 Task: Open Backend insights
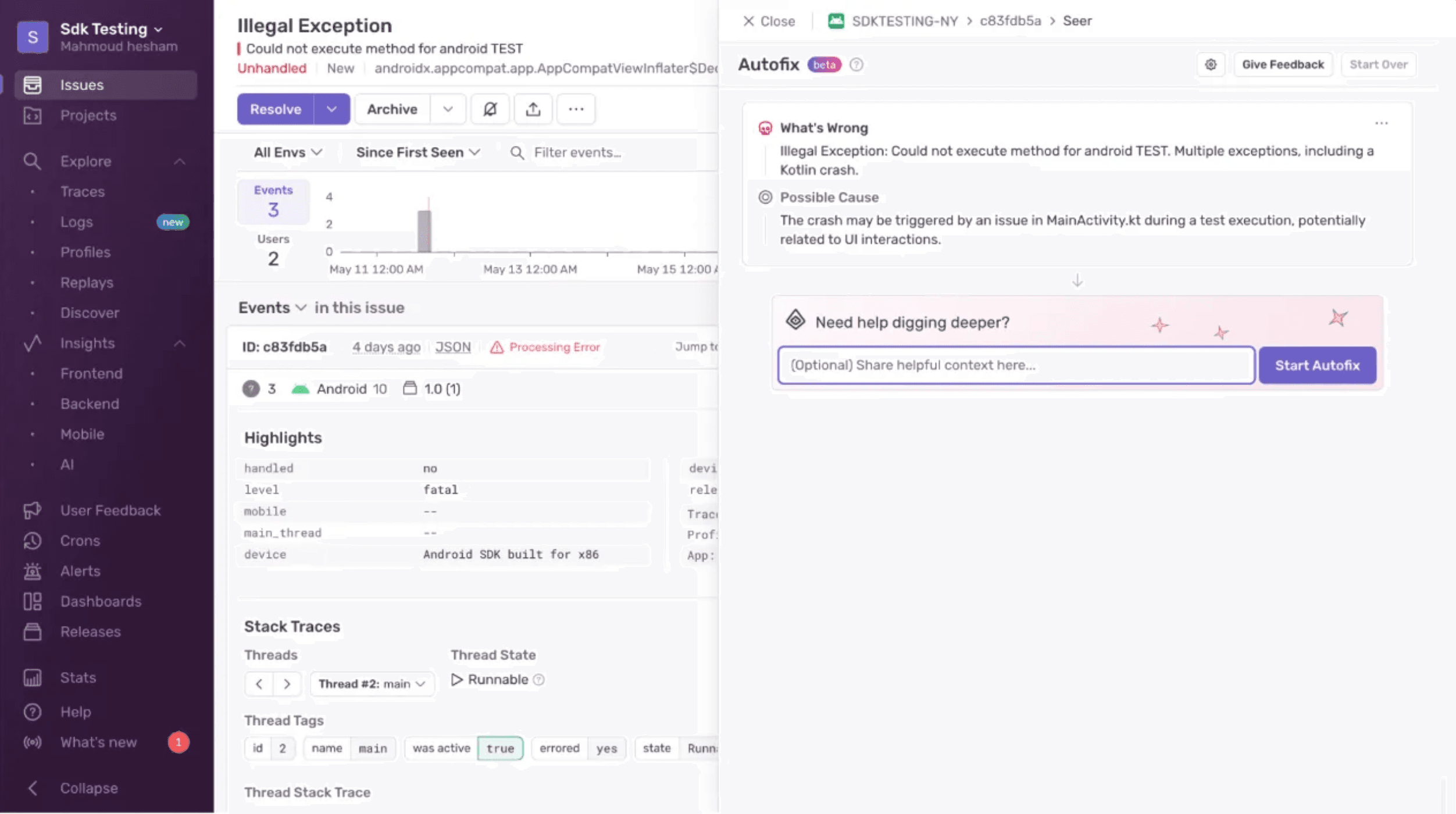point(90,404)
